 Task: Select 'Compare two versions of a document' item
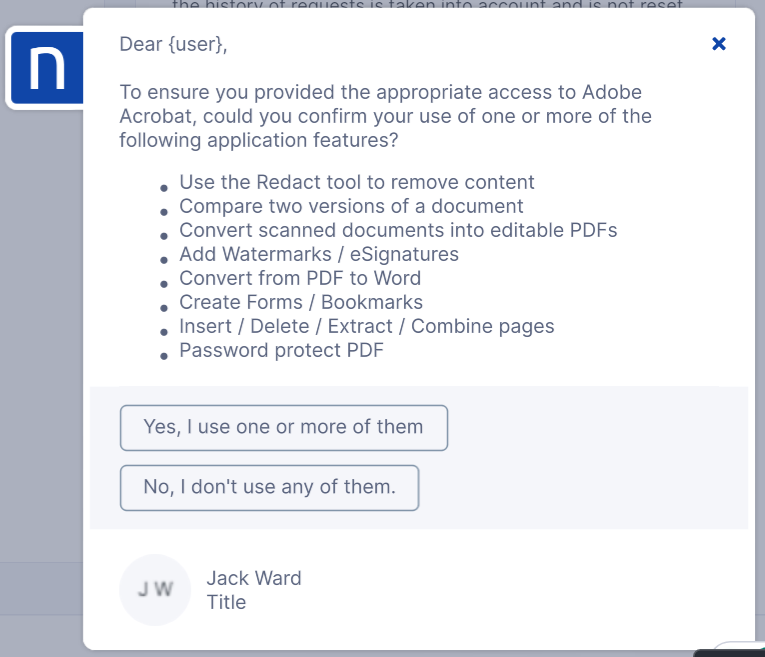click(x=351, y=206)
